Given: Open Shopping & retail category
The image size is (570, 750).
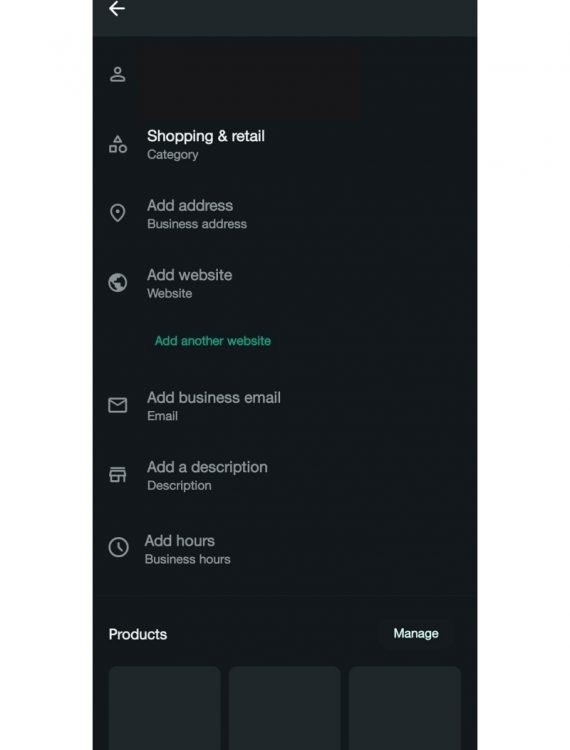Looking at the screenshot, I should 285,144.
